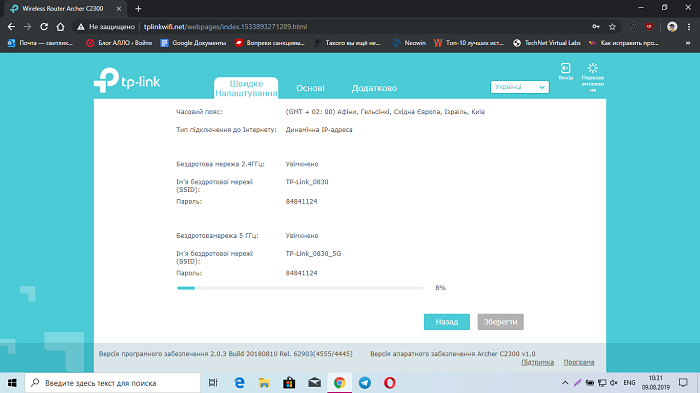
Task: Open Neowin bookmark
Action: pos(409,43)
